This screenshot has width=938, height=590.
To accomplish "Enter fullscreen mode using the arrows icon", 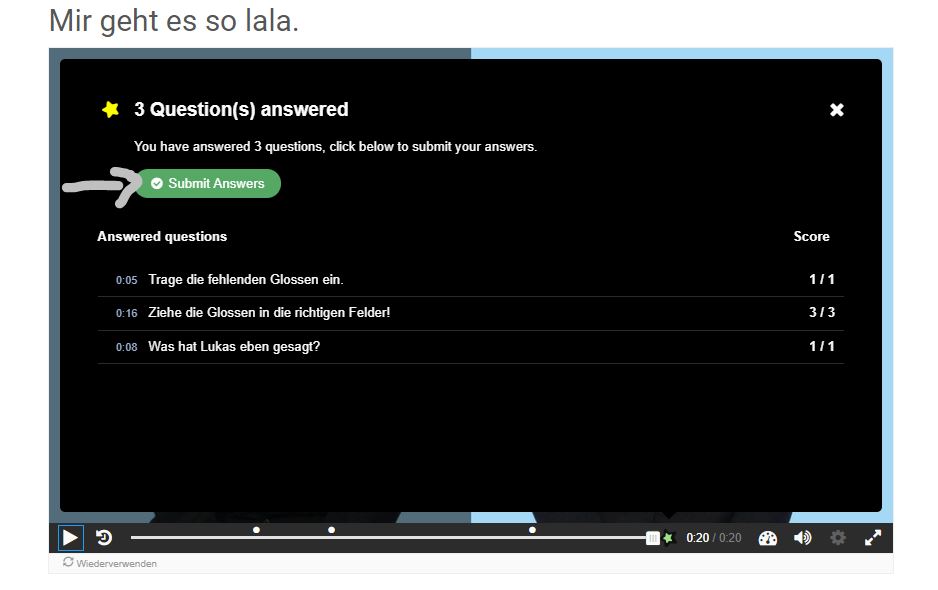I will click(x=873, y=538).
